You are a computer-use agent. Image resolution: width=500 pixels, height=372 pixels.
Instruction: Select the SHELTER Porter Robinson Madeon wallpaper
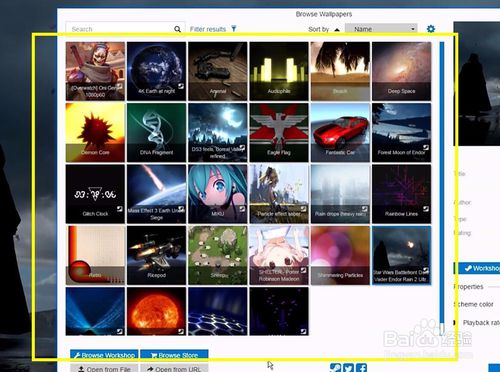(x=279, y=255)
